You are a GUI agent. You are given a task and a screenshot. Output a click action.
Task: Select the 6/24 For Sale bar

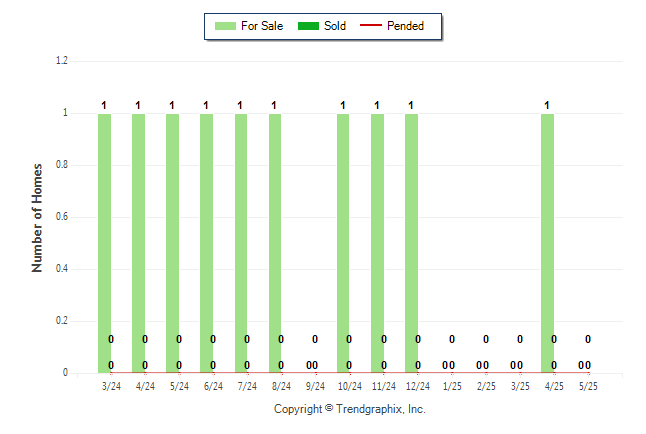(x=206, y=243)
